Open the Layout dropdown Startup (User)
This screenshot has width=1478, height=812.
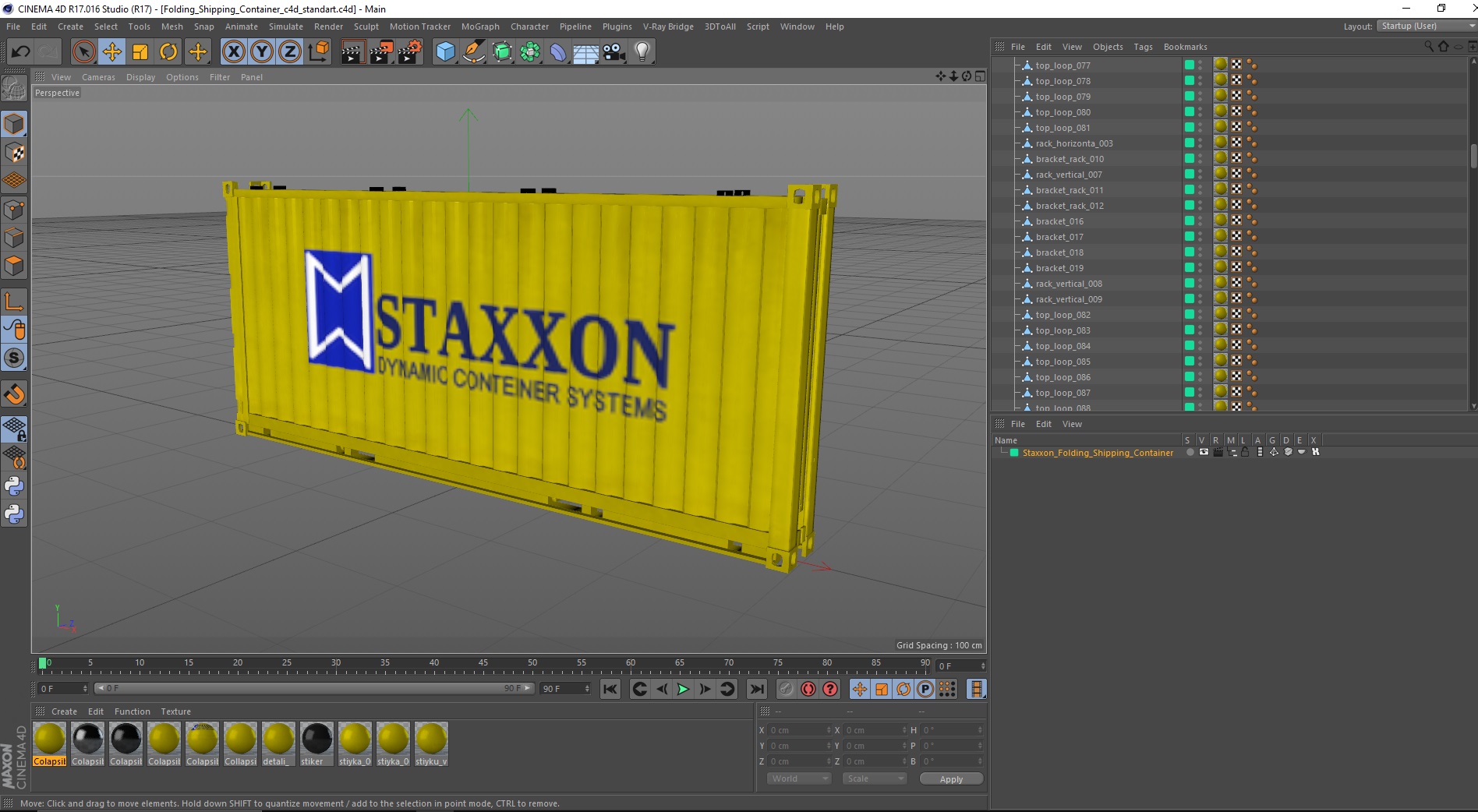click(x=1426, y=26)
